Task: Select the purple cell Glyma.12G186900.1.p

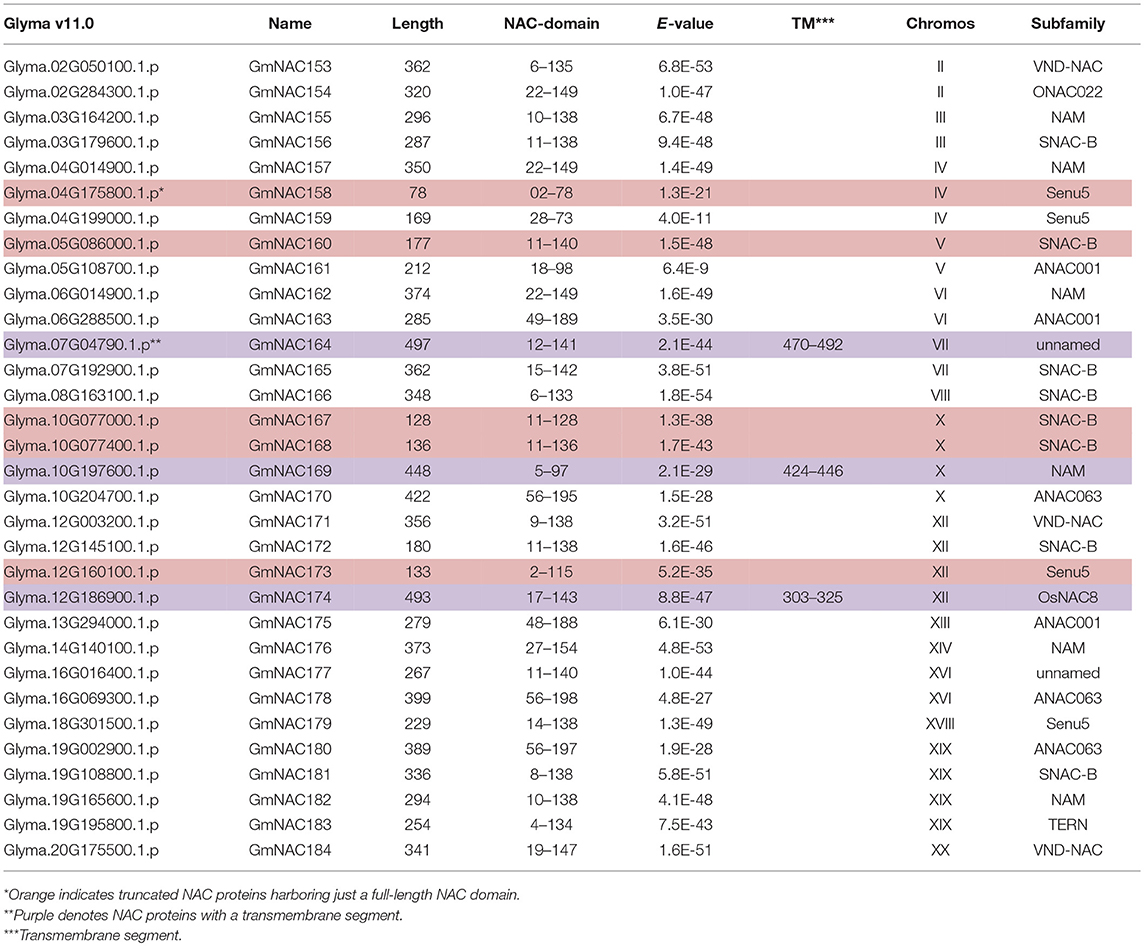Action: [x=81, y=597]
